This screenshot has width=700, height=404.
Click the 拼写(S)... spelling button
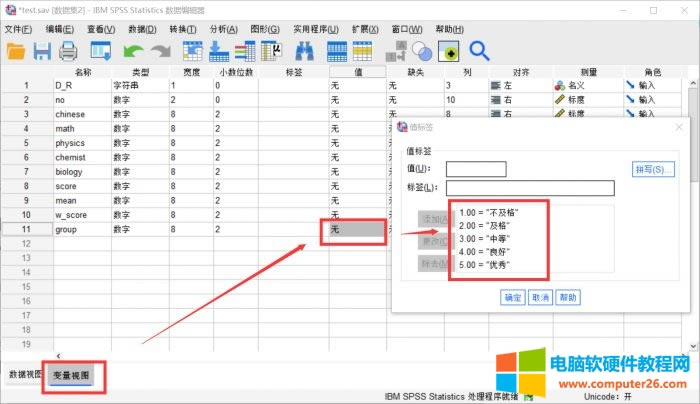point(653,169)
